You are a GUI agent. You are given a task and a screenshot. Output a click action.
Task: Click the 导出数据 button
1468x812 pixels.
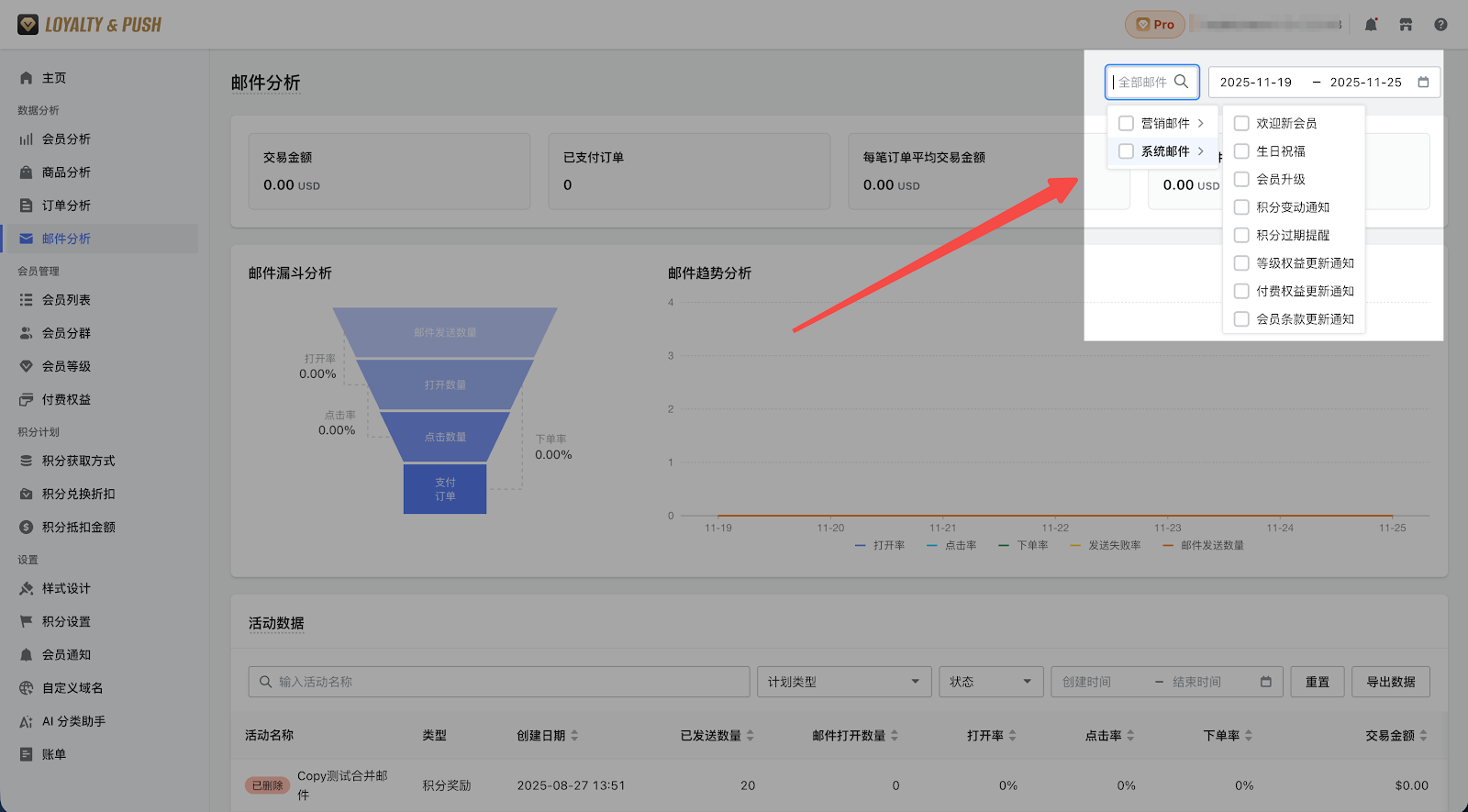coord(1390,682)
